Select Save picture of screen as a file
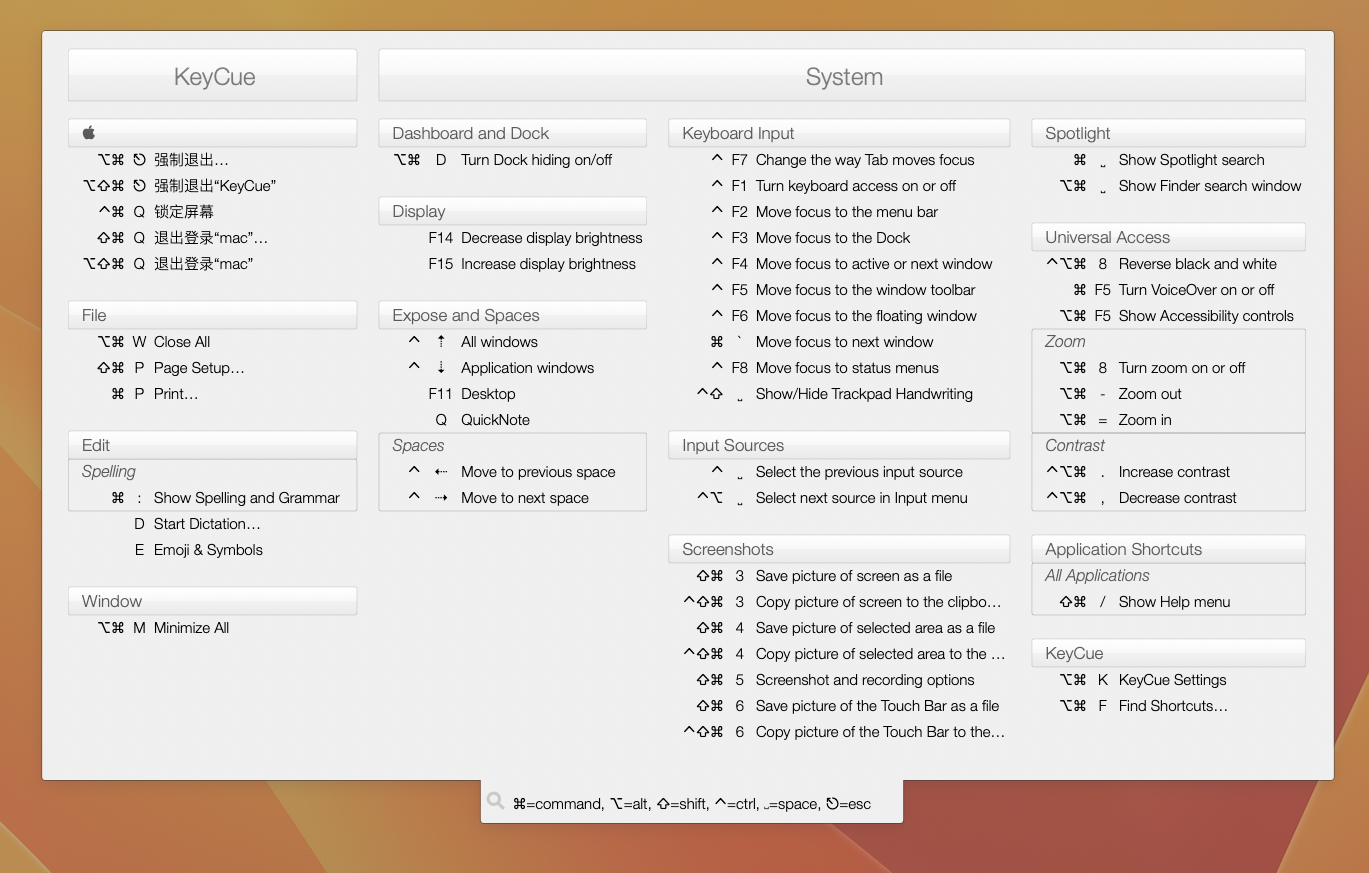Viewport: 1369px width, 873px height. (x=839, y=576)
